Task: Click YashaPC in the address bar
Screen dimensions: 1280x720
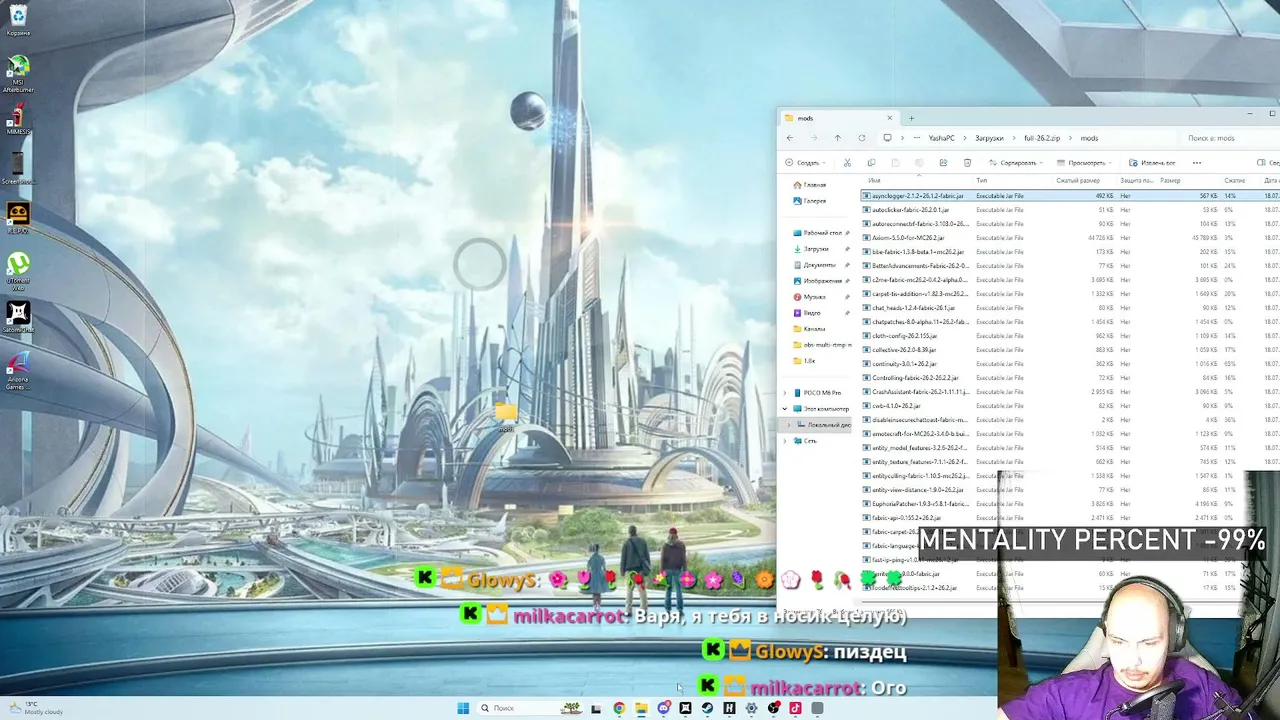Action: pyautogui.click(x=941, y=138)
